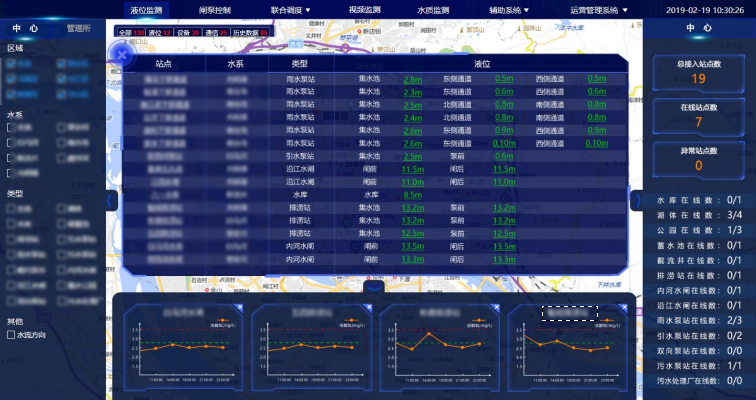Collapse the left filter panel arrow

(x=111, y=200)
